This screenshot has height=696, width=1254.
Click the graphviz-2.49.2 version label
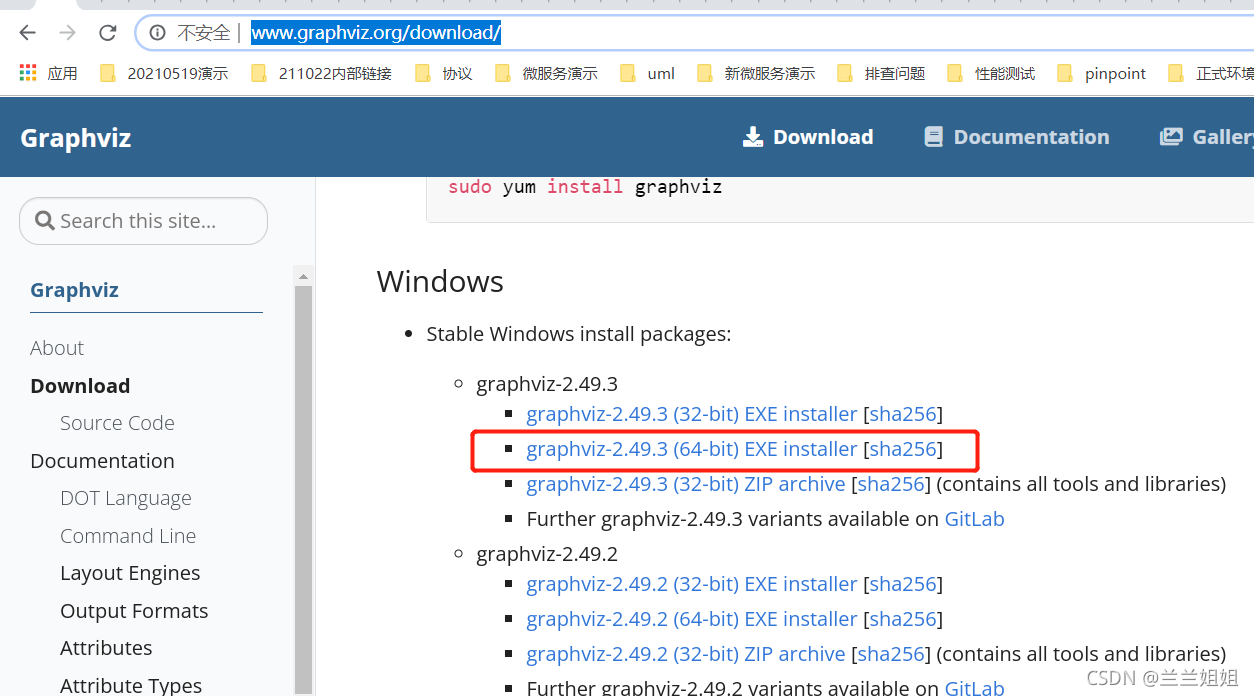tap(547, 554)
